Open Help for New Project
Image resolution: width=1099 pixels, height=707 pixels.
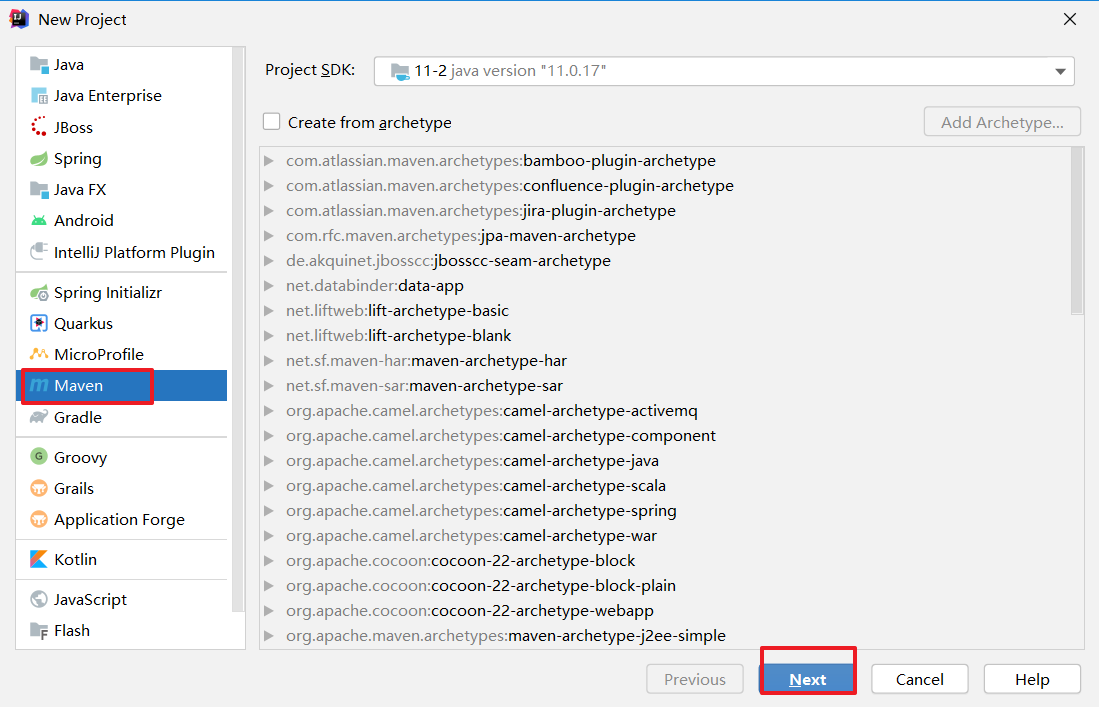[1032, 679]
